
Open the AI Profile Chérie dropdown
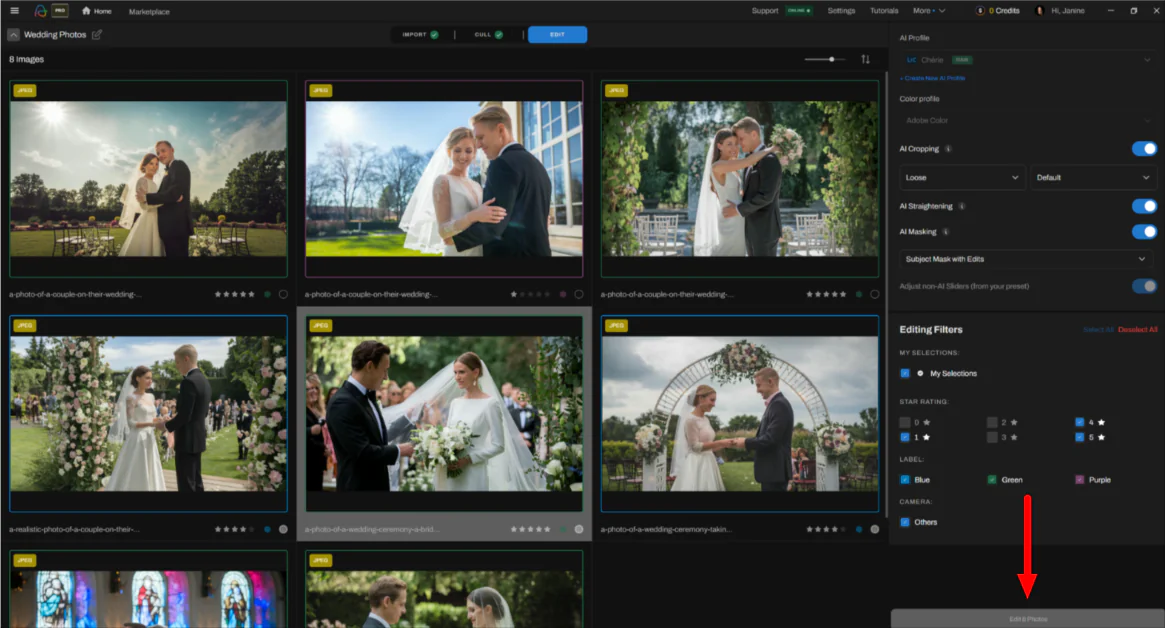(1027, 60)
